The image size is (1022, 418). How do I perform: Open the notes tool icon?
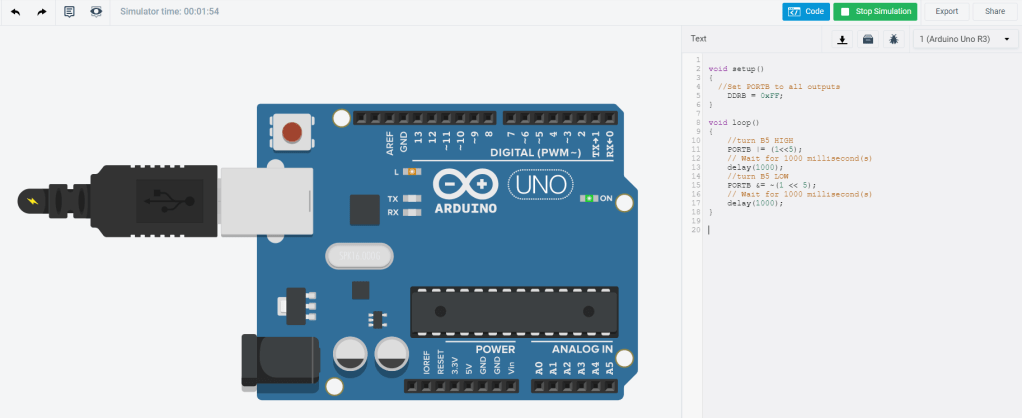pyautogui.click(x=69, y=12)
